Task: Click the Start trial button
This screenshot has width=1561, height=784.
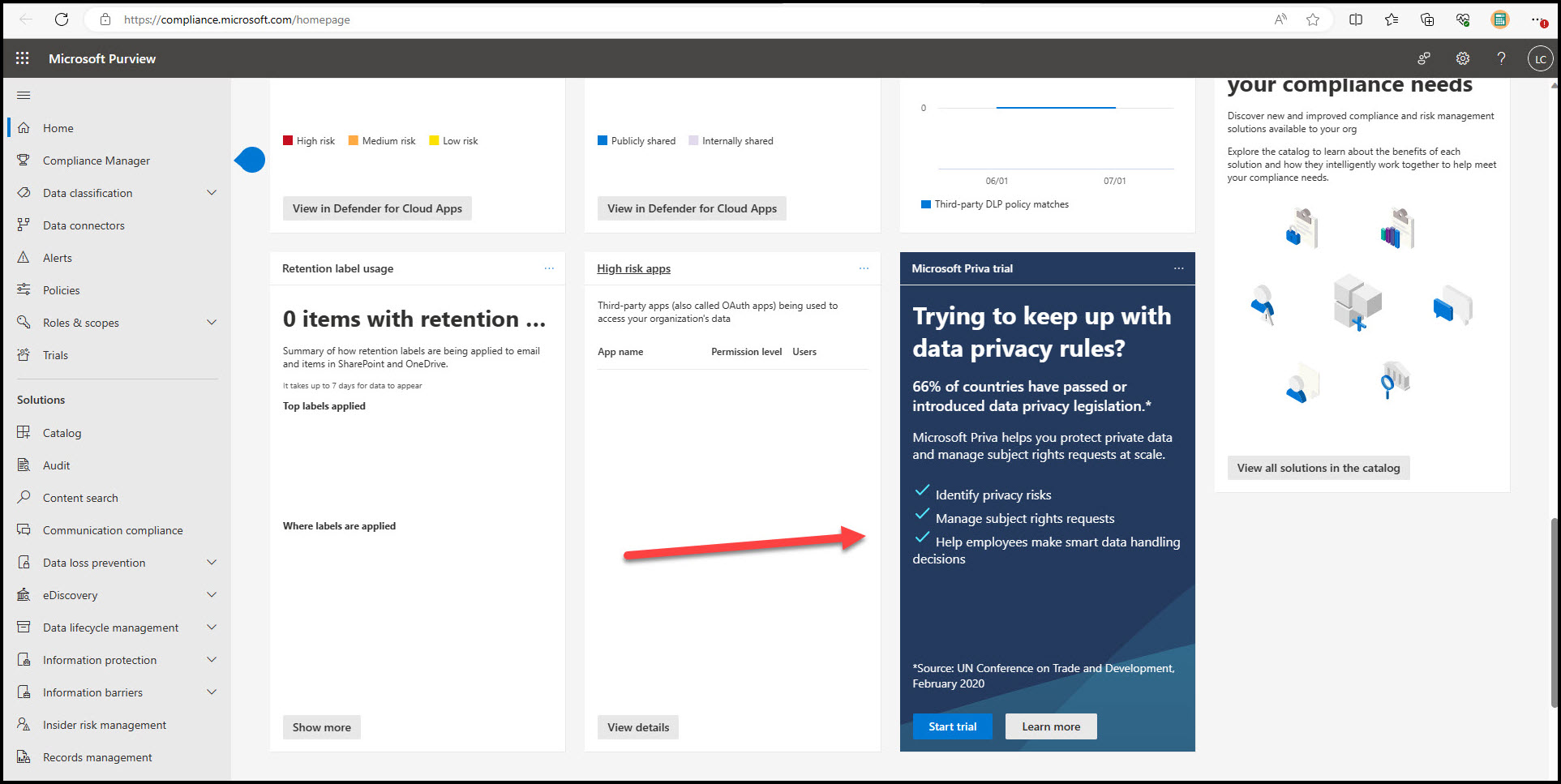Action: [x=952, y=726]
